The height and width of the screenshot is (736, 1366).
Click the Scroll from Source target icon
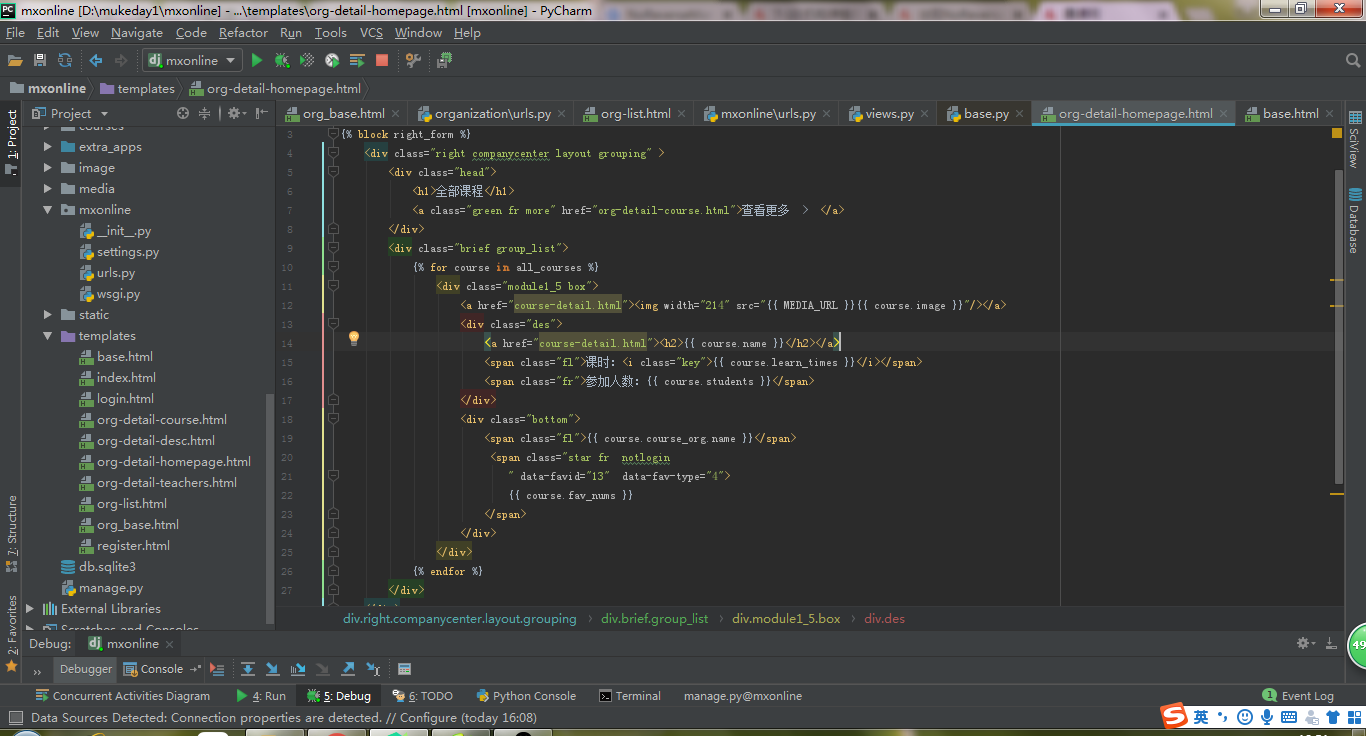183,113
